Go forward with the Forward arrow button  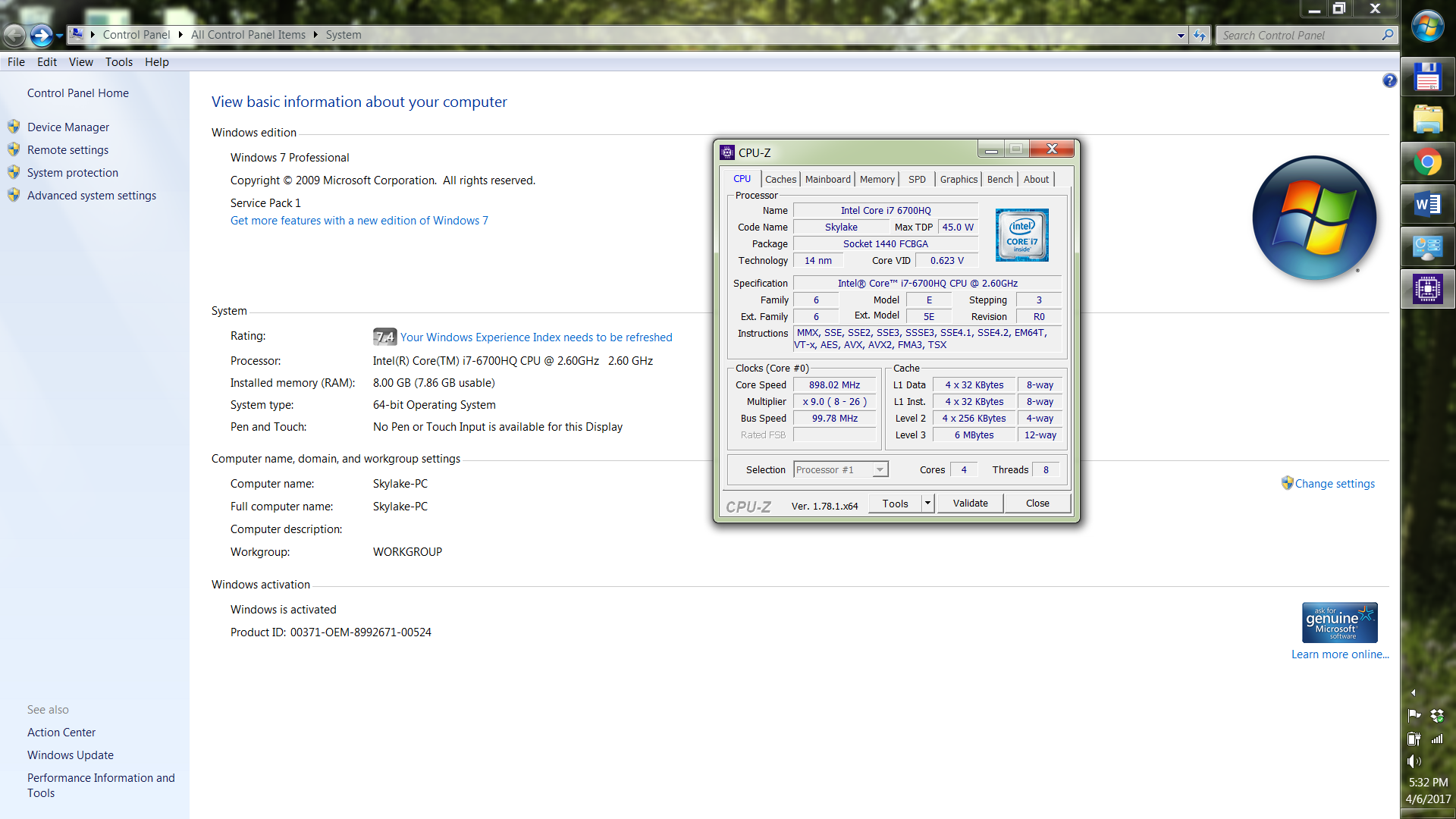(41, 35)
